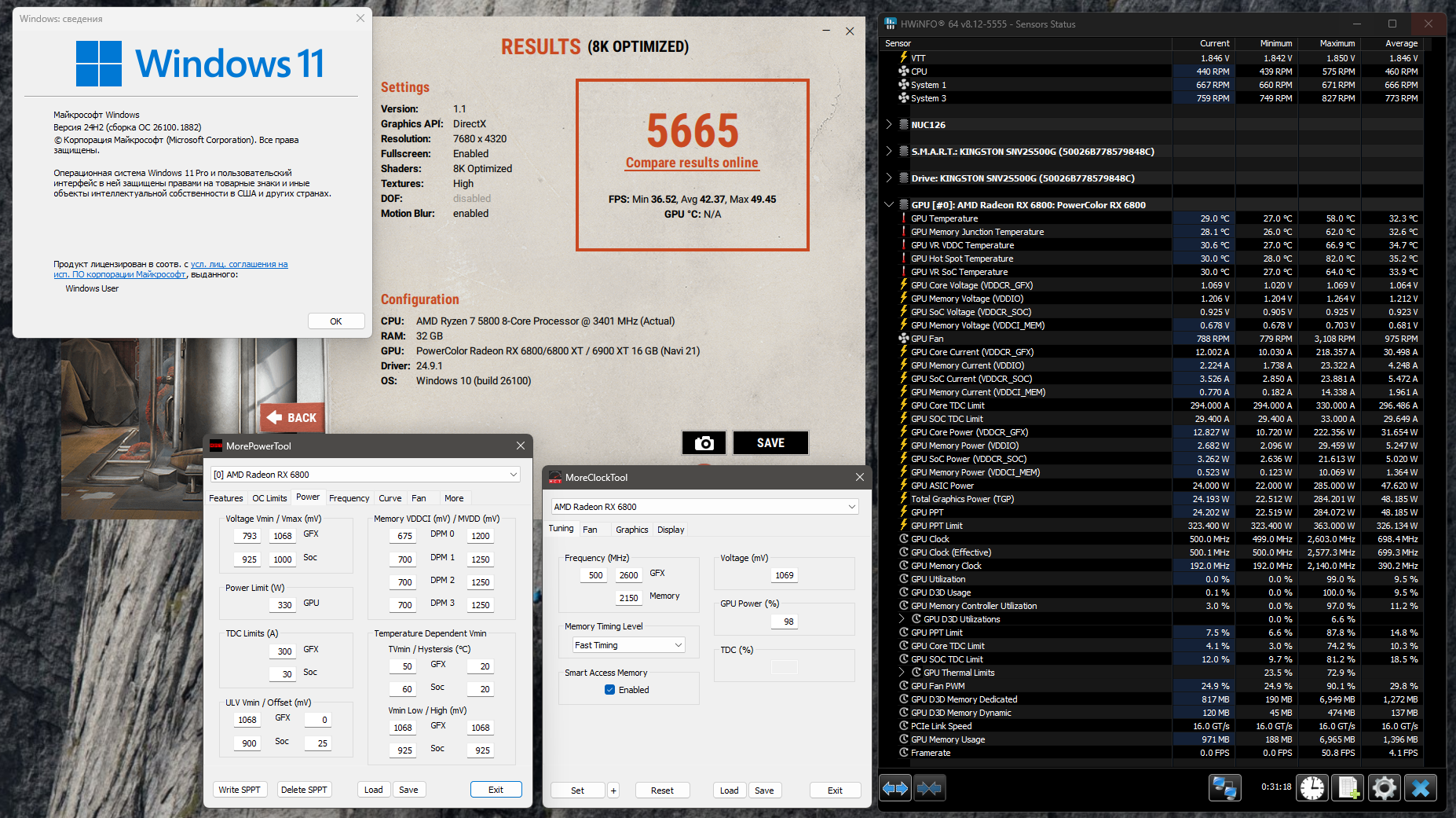The image size is (1456, 818).
Task: Open the Memory Timing Level dropdown
Action: 628,645
